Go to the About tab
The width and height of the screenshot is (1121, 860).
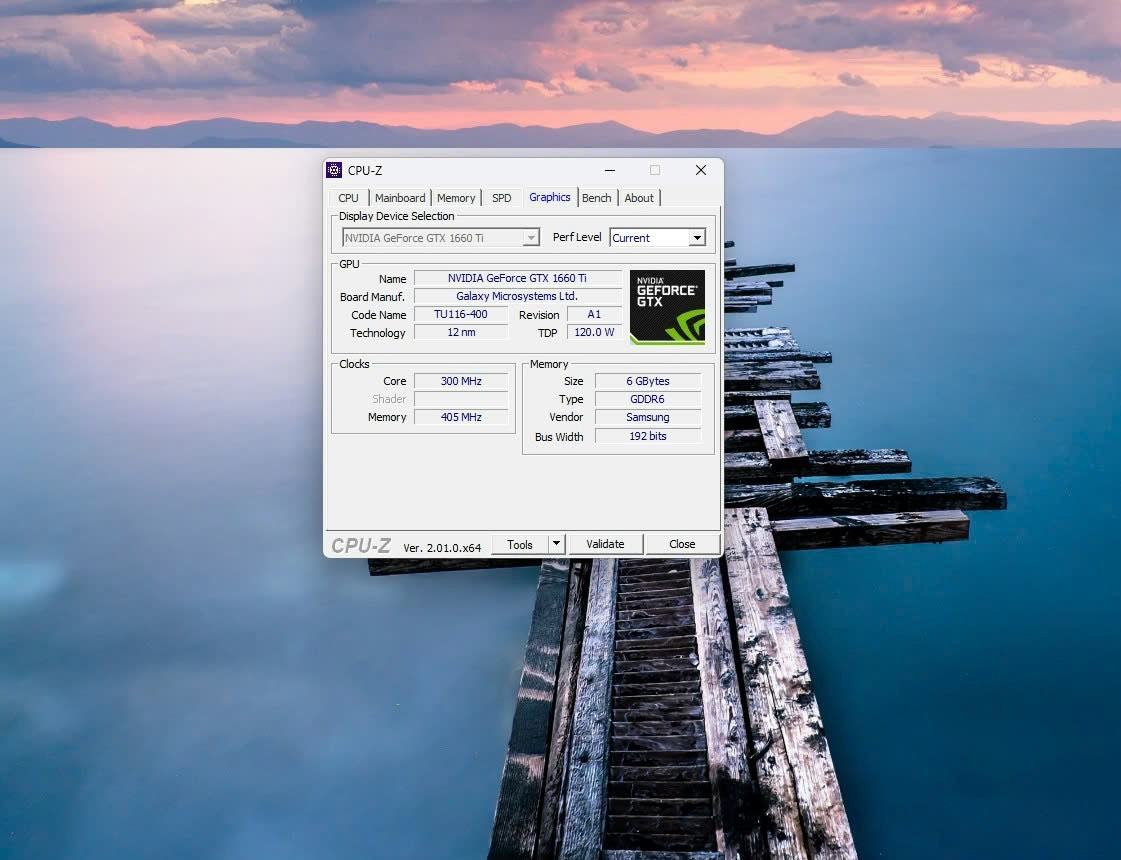638,198
